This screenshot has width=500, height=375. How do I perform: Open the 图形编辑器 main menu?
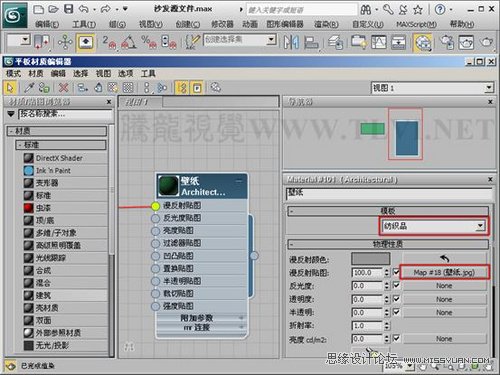point(285,24)
